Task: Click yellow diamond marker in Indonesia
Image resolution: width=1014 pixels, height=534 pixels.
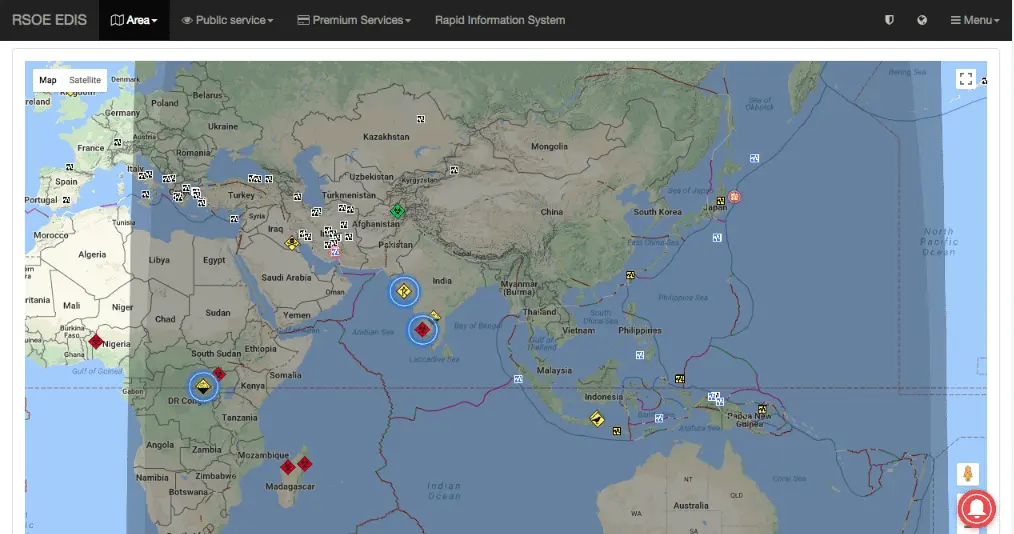Action: pyautogui.click(x=597, y=419)
